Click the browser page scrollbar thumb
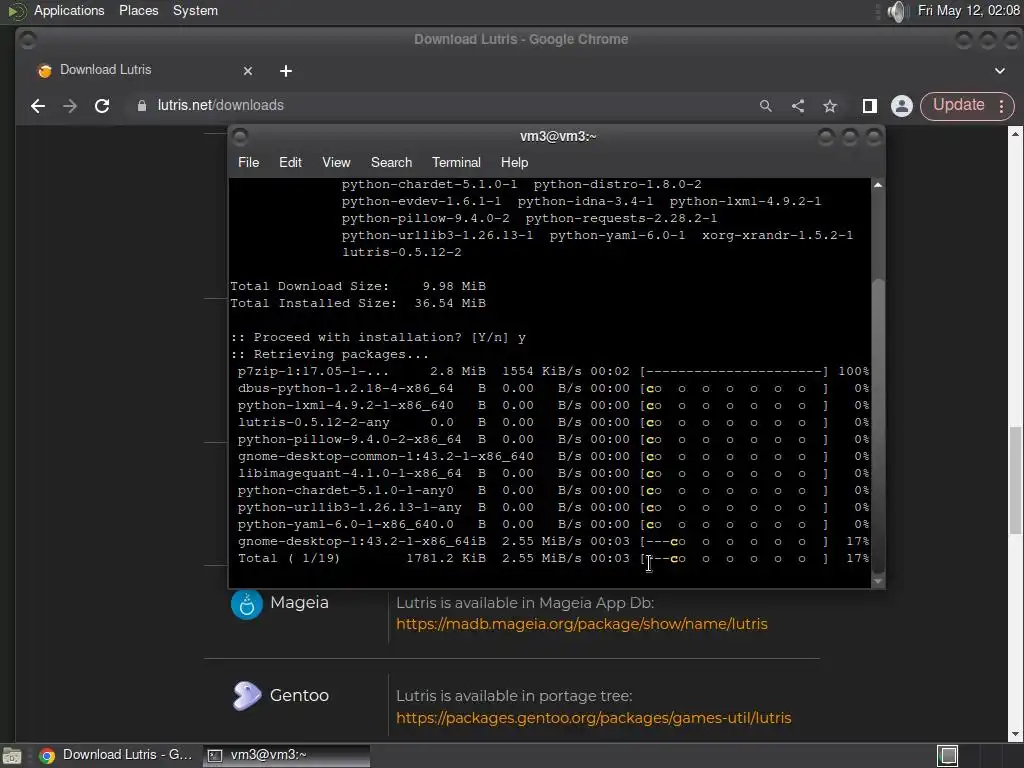The image size is (1024, 768). (1016, 480)
